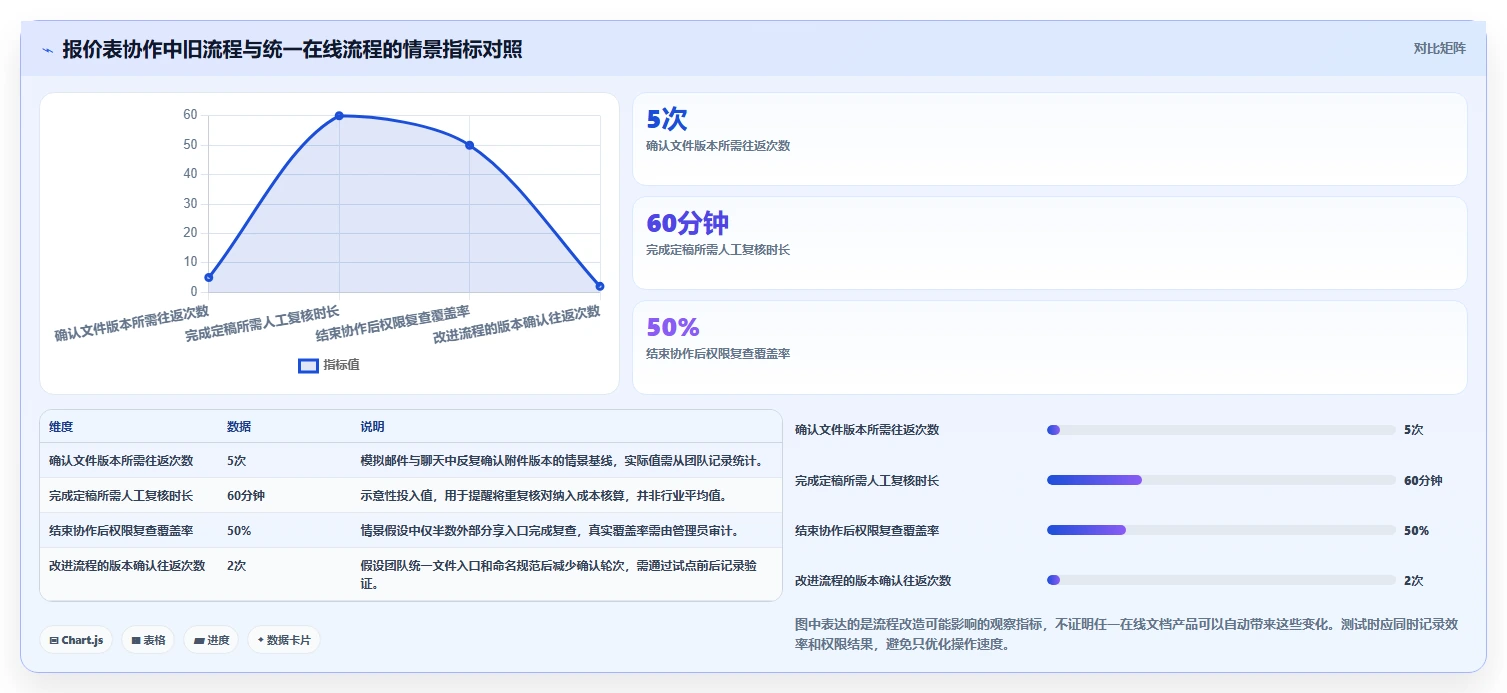Click the 表格 tag chip

148,640
